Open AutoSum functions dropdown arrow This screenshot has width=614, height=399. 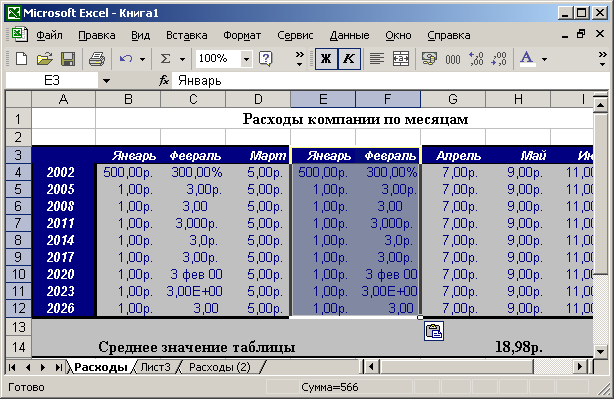(182, 60)
